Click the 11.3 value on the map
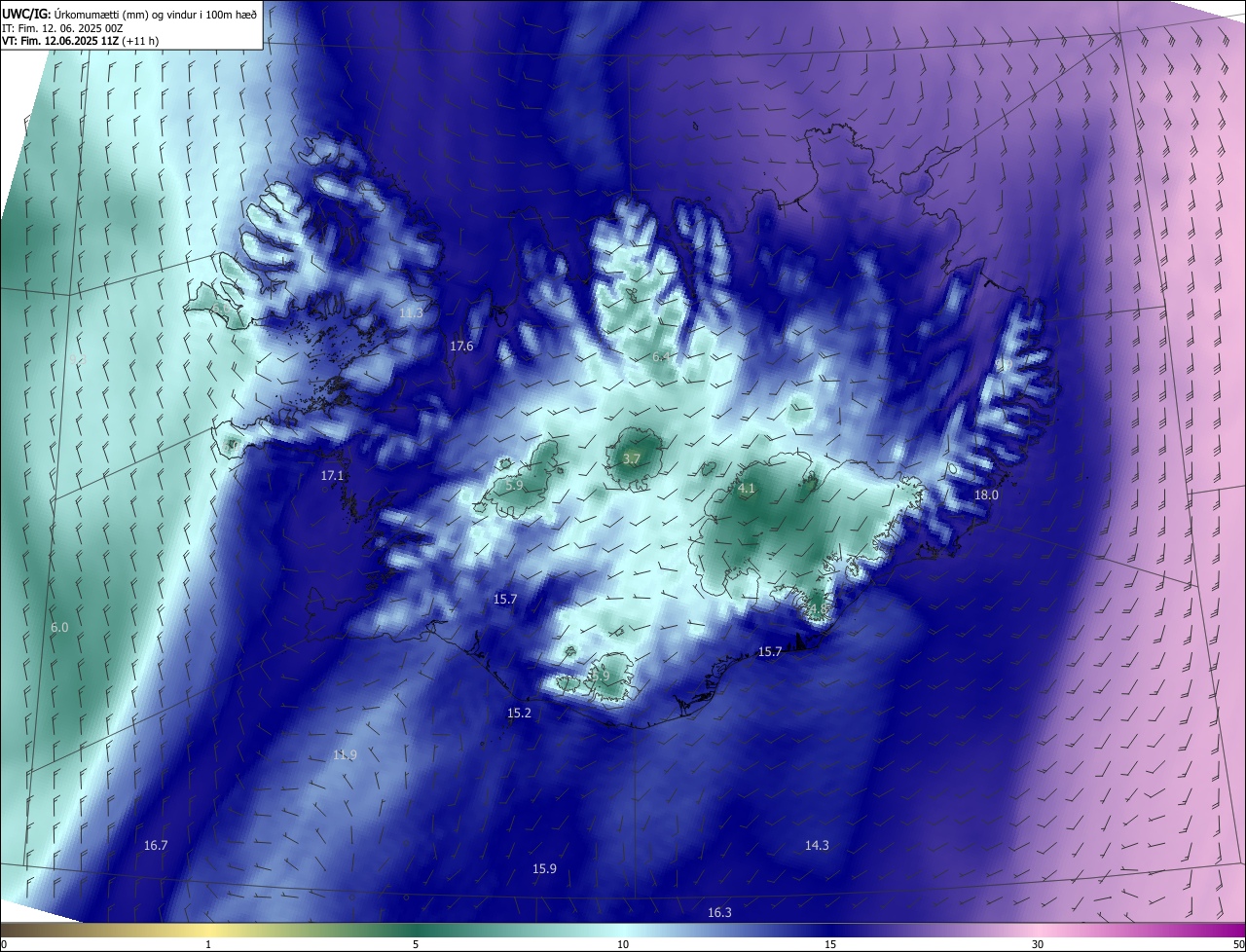 [412, 313]
